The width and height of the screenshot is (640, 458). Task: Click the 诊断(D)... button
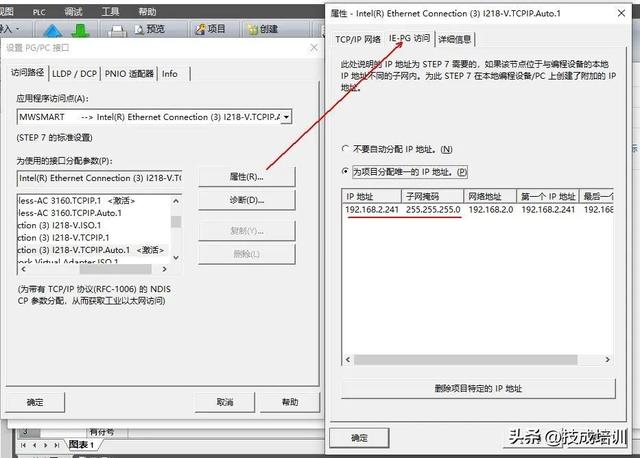tap(247, 200)
